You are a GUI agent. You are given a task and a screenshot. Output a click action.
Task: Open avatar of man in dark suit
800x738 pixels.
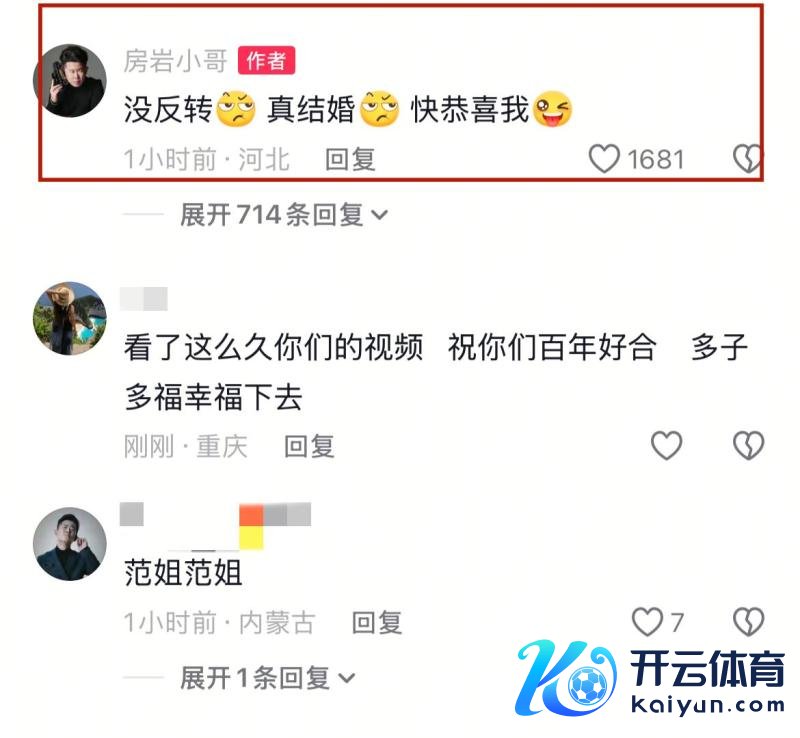coord(70,544)
